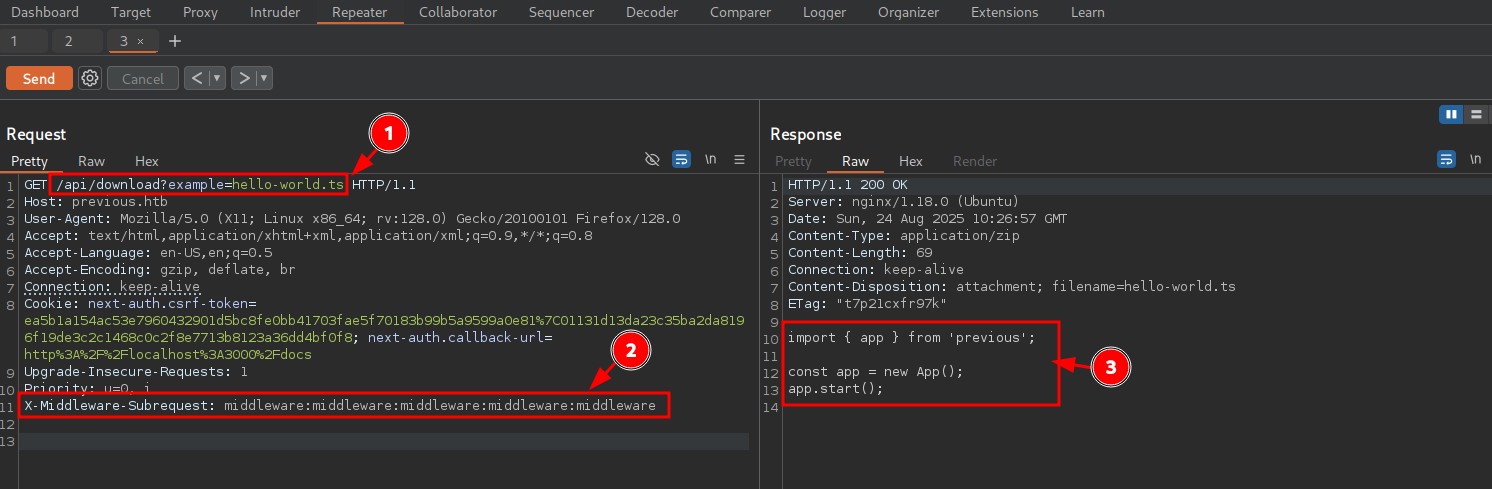Toggle line wrap in Response viewer
1492x489 pixels.
click(1446, 160)
